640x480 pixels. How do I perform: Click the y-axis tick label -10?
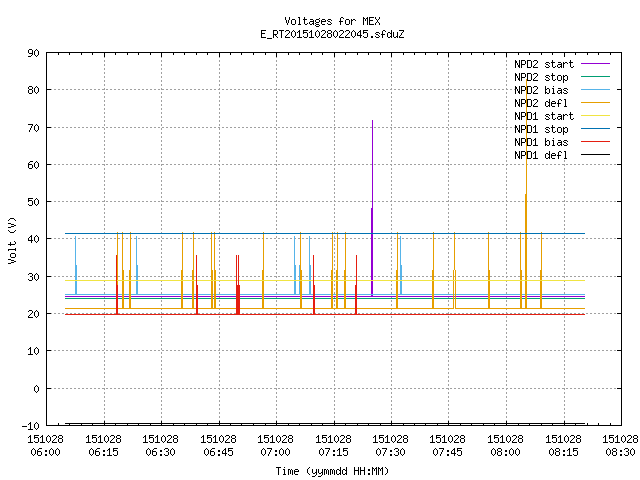pyautogui.click(x=31, y=426)
